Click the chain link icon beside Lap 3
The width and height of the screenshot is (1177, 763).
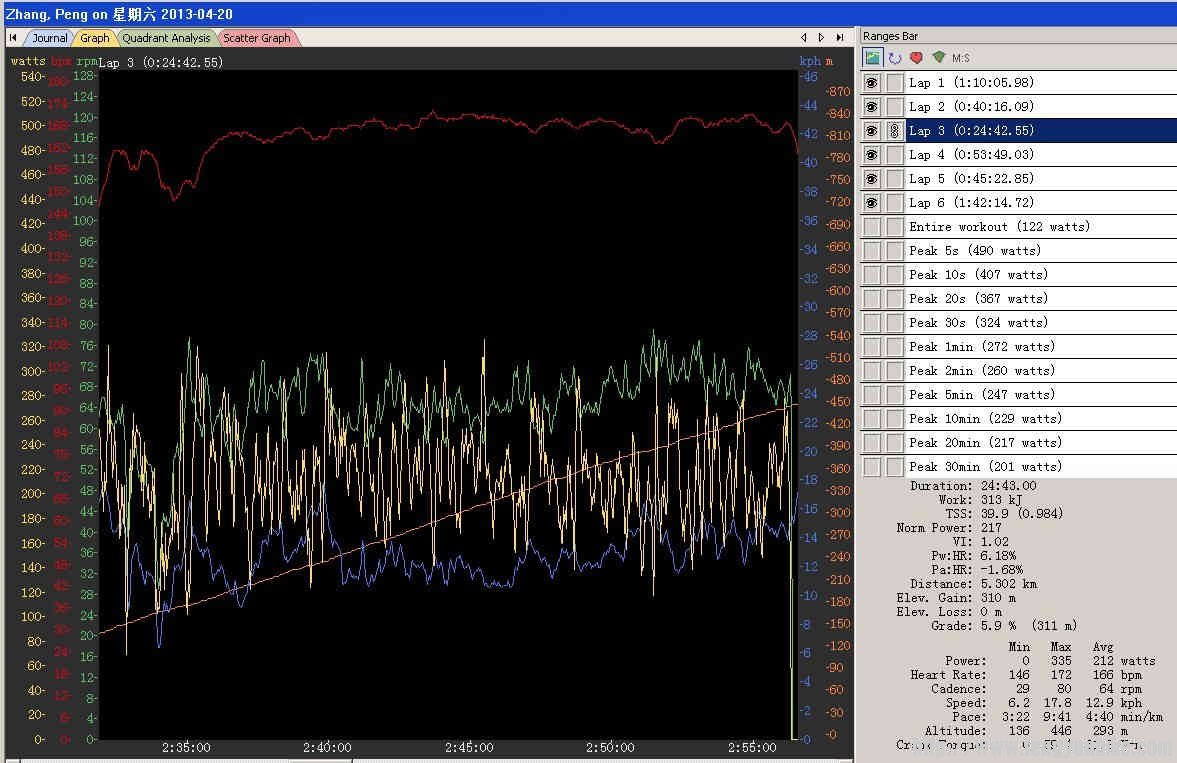tap(894, 131)
